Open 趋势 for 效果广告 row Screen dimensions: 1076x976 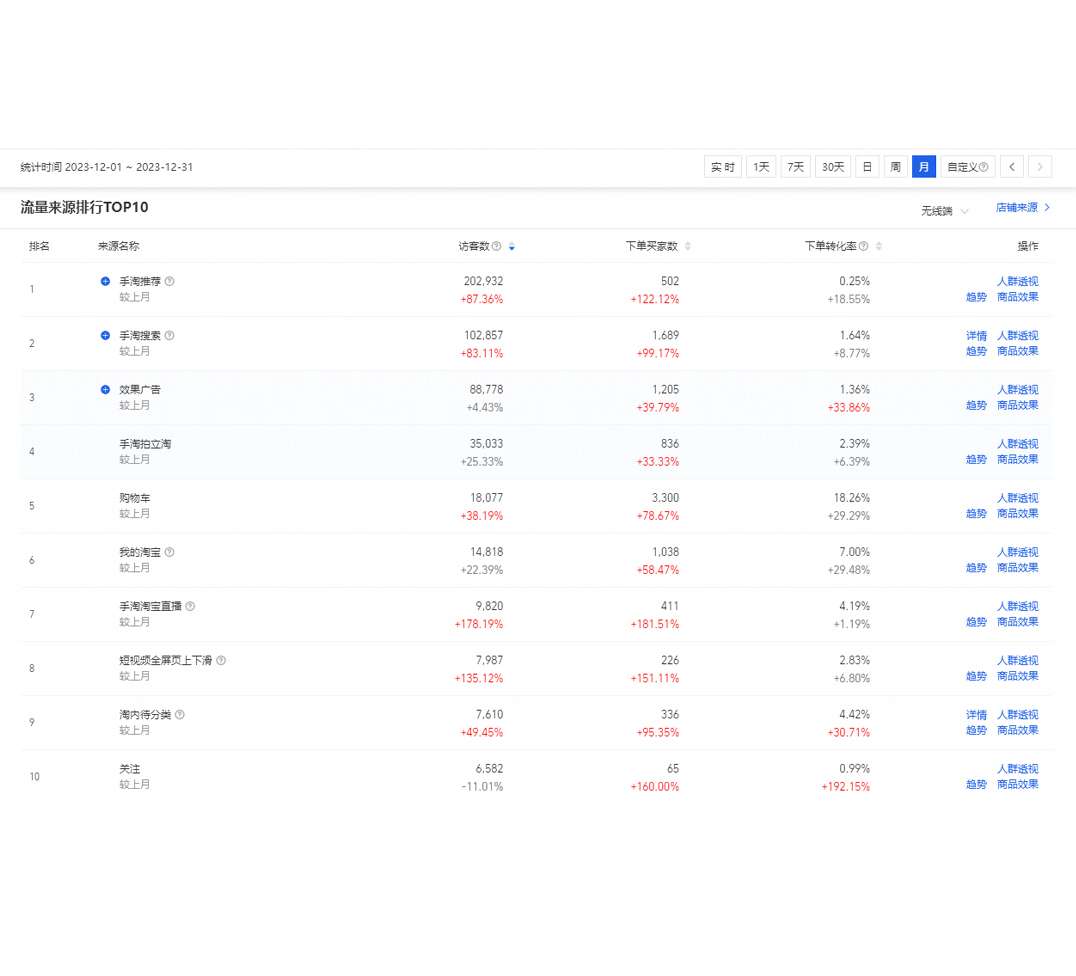pos(976,406)
